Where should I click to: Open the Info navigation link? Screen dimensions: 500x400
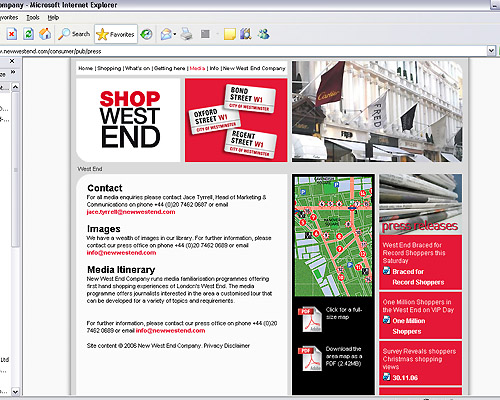click(x=214, y=68)
